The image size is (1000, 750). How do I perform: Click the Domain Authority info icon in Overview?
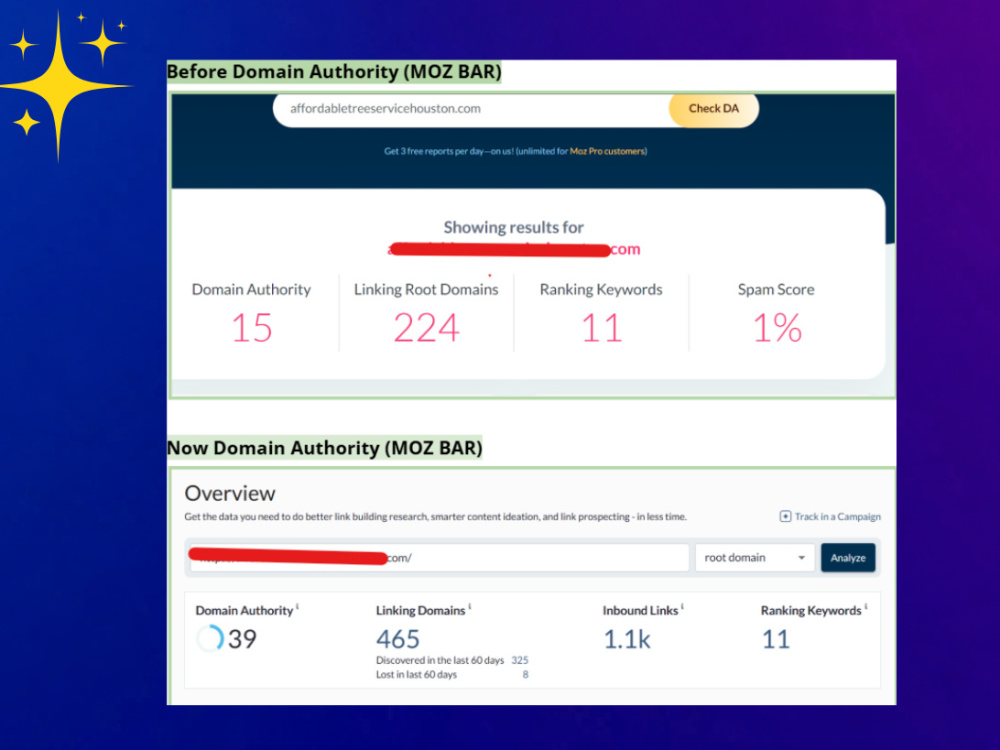pyautogui.click(x=298, y=607)
